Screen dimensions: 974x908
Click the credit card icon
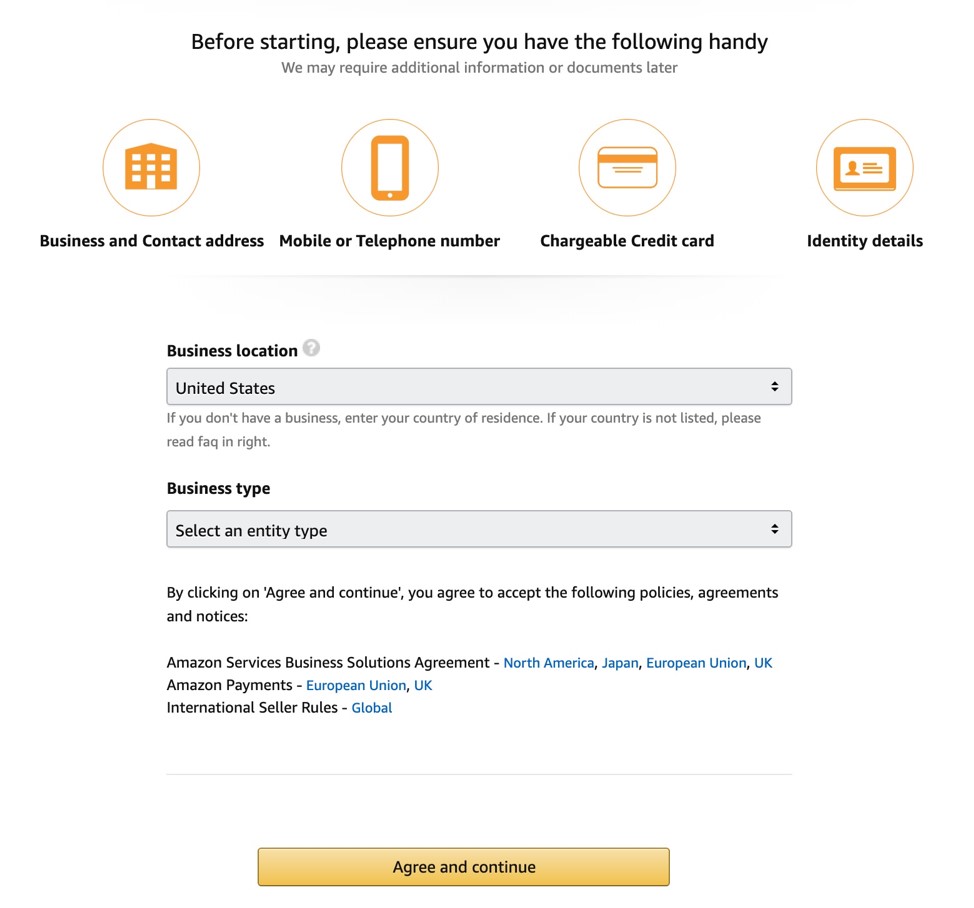pos(627,167)
